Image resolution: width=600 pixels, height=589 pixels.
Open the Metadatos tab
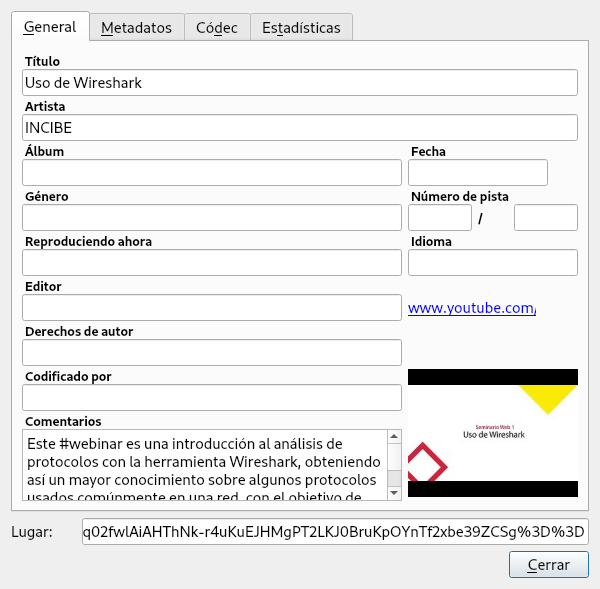click(137, 28)
